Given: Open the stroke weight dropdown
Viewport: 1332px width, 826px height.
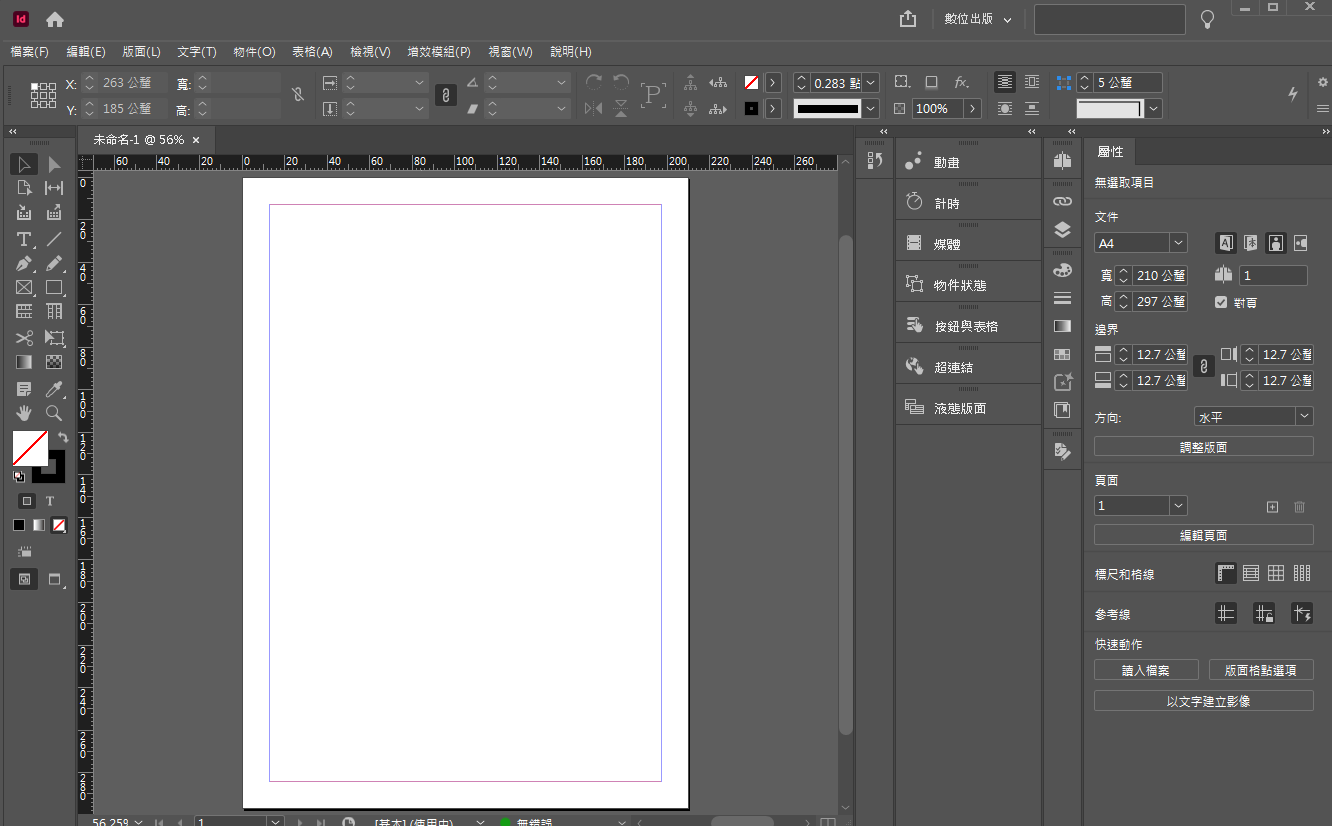Looking at the screenshot, I should click(871, 83).
